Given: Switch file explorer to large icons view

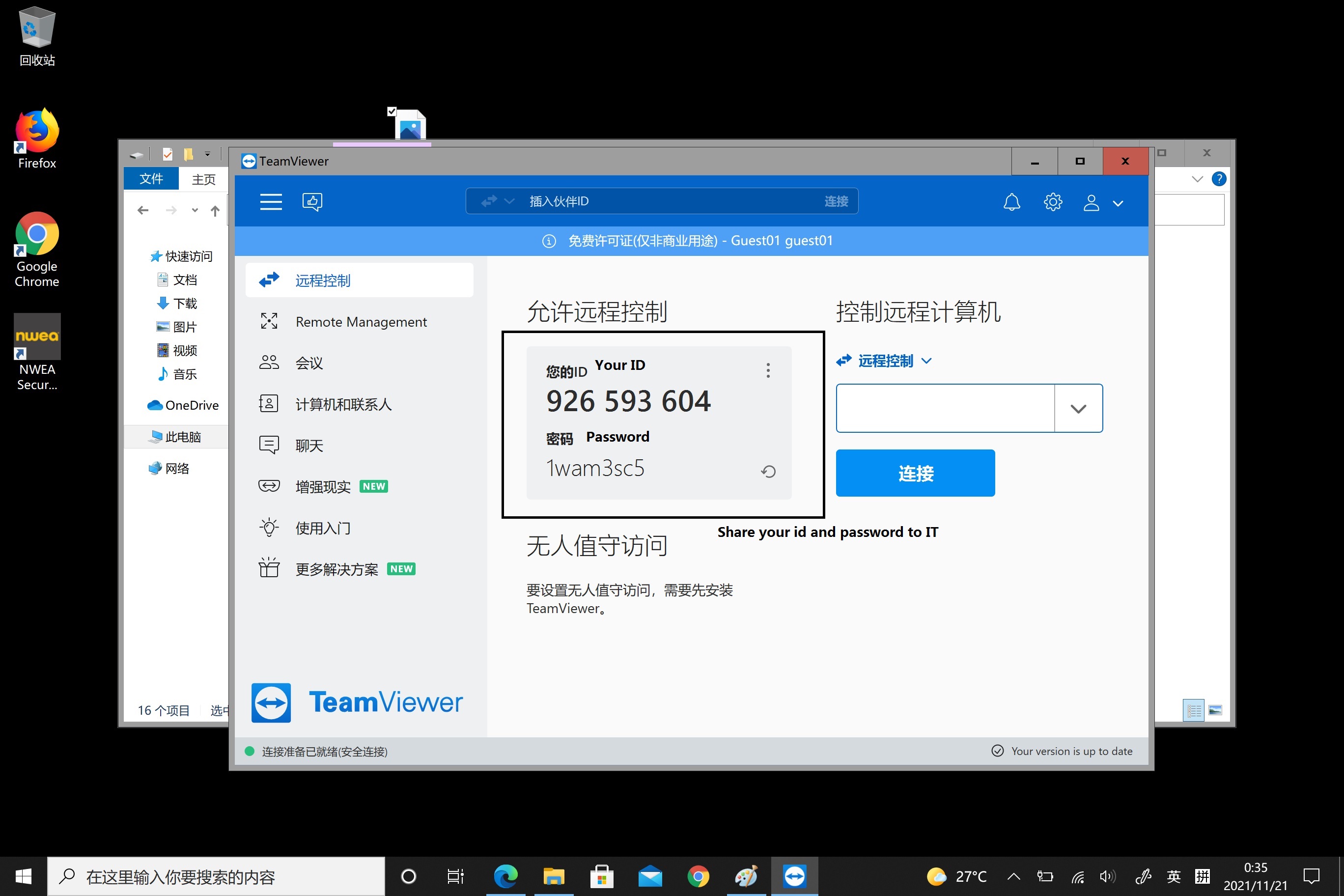Looking at the screenshot, I should pyautogui.click(x=1216, y=710).
